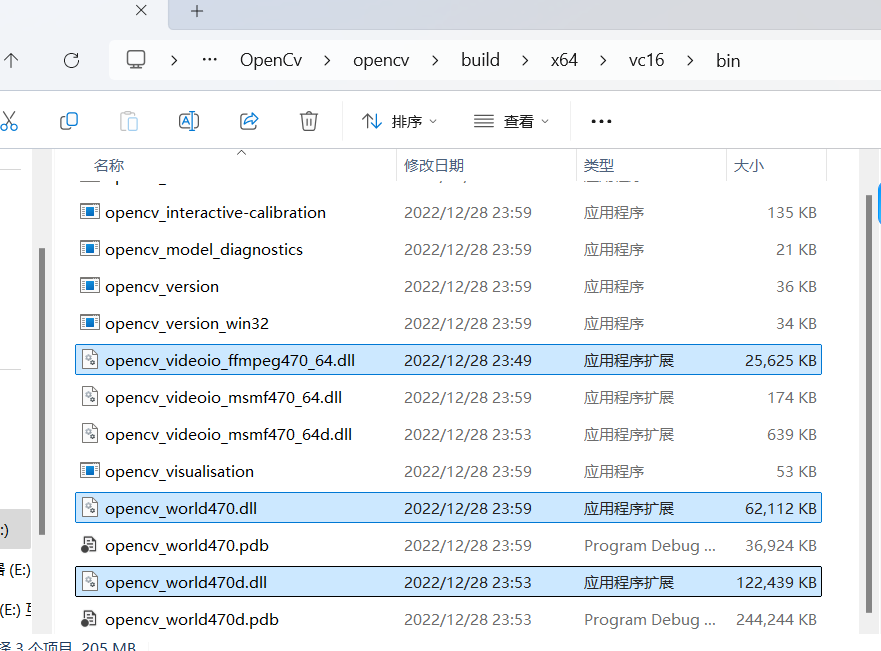Click the Delete trash can icon
The width and height of the screenshot is (881, 651).
(x=308, y=121)
